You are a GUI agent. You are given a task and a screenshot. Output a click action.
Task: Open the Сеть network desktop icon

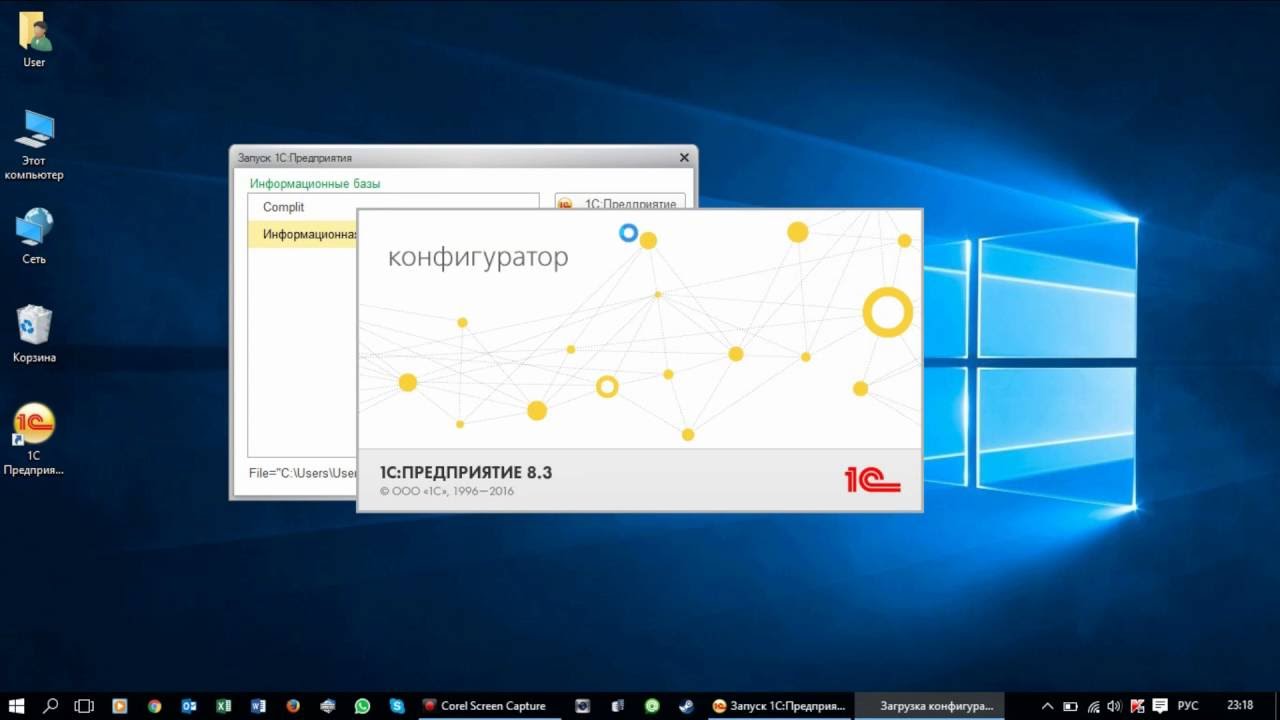(34, 229)
